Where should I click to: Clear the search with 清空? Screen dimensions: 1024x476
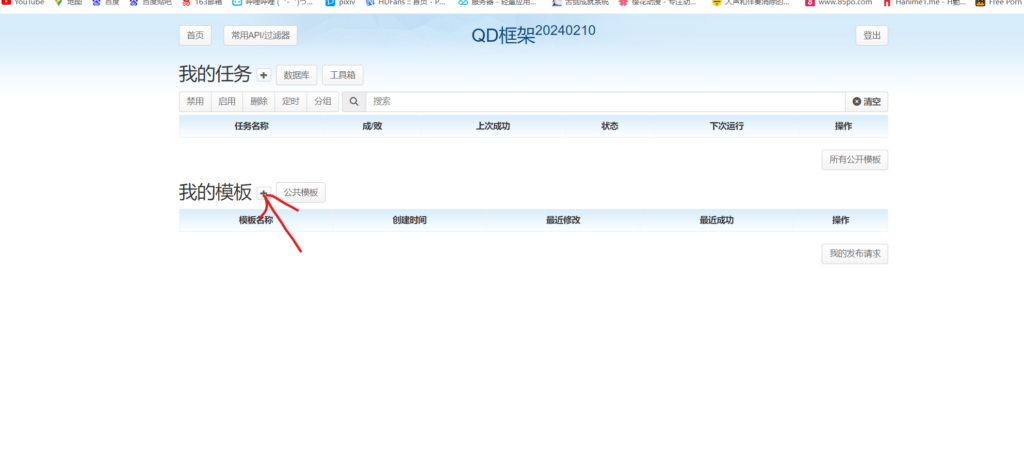[867, 102]
